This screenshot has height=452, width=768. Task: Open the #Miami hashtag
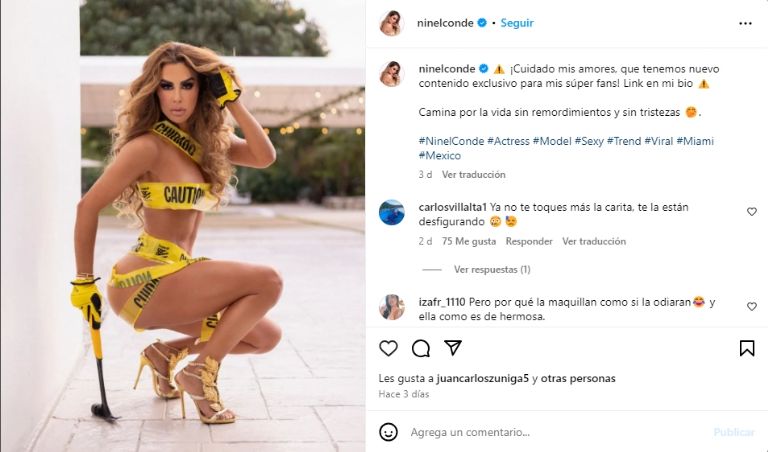695,141
